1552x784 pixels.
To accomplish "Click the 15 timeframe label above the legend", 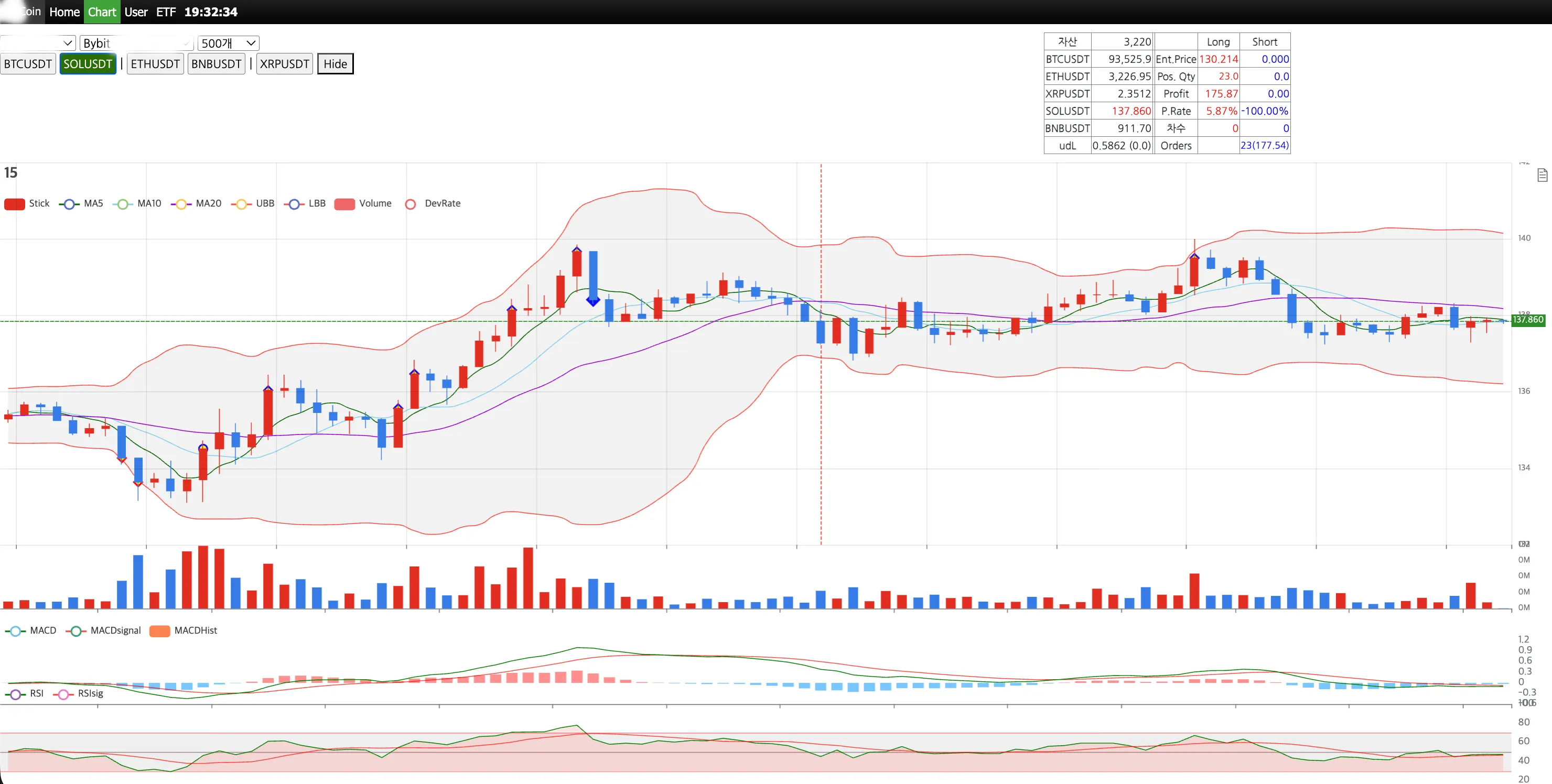I will pos(11,173).
